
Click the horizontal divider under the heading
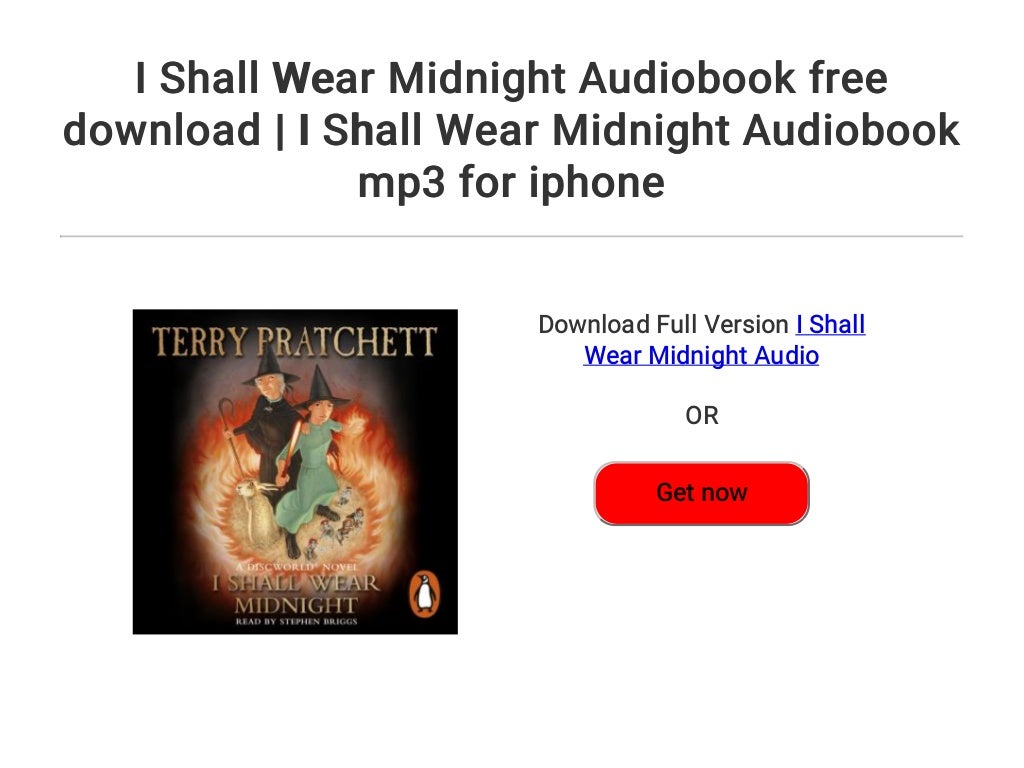pos(511,236)
